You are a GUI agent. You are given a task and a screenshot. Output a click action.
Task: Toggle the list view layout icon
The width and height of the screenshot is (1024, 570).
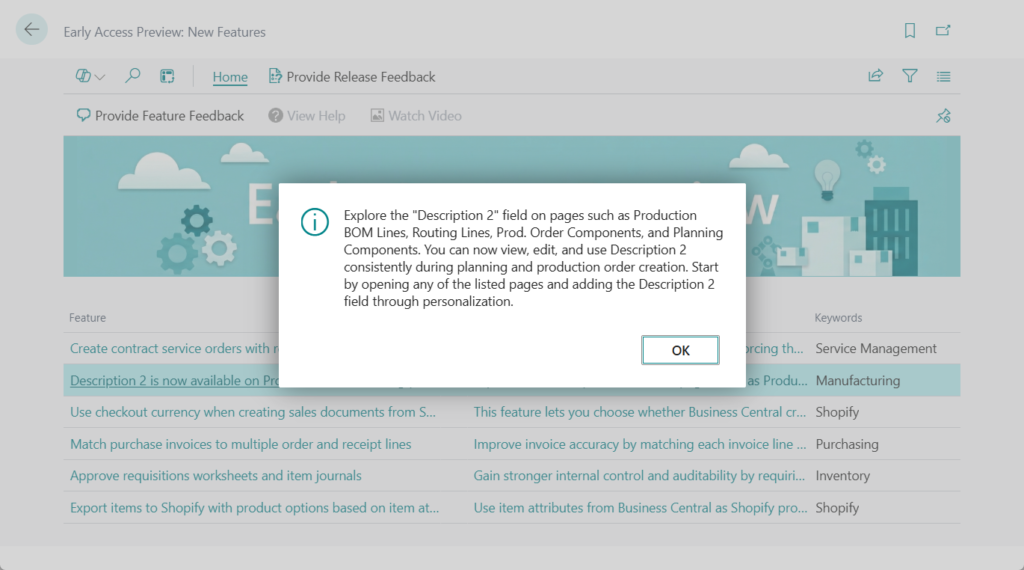coord(943,76)
